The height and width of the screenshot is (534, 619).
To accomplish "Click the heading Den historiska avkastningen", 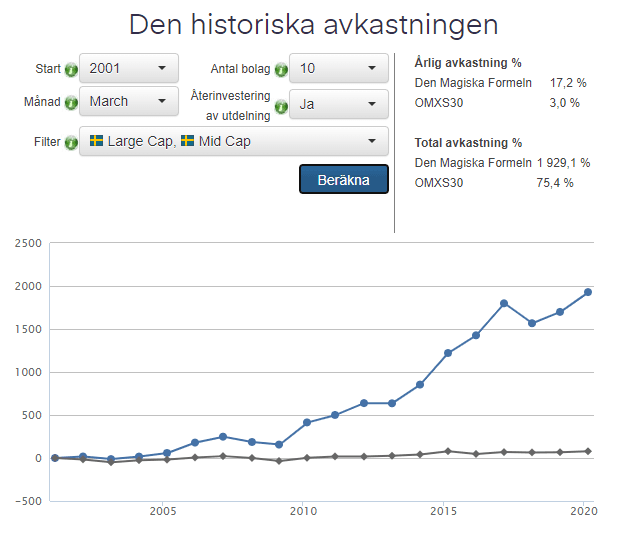I will 314,24.
